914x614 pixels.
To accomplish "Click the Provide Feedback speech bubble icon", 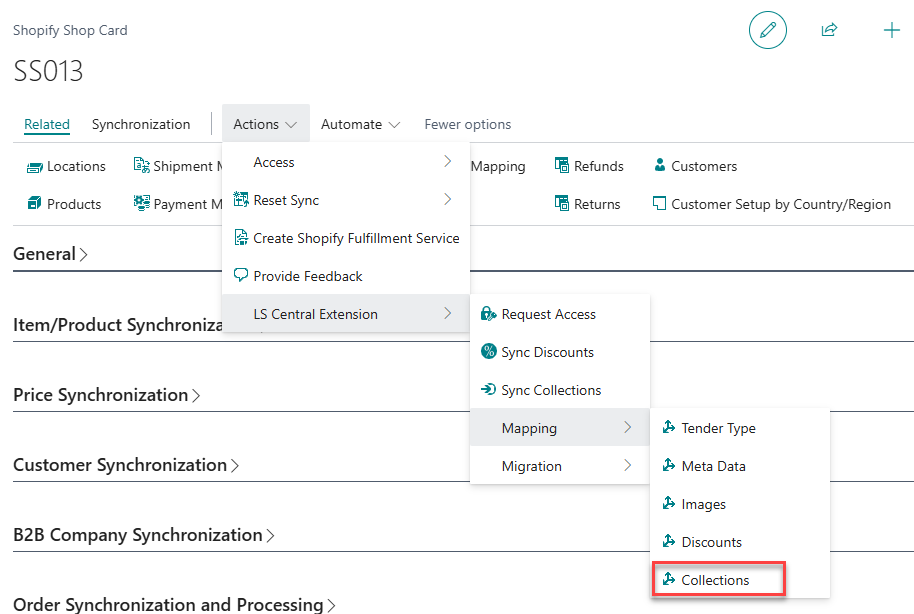I will click(x=241, y=275).
